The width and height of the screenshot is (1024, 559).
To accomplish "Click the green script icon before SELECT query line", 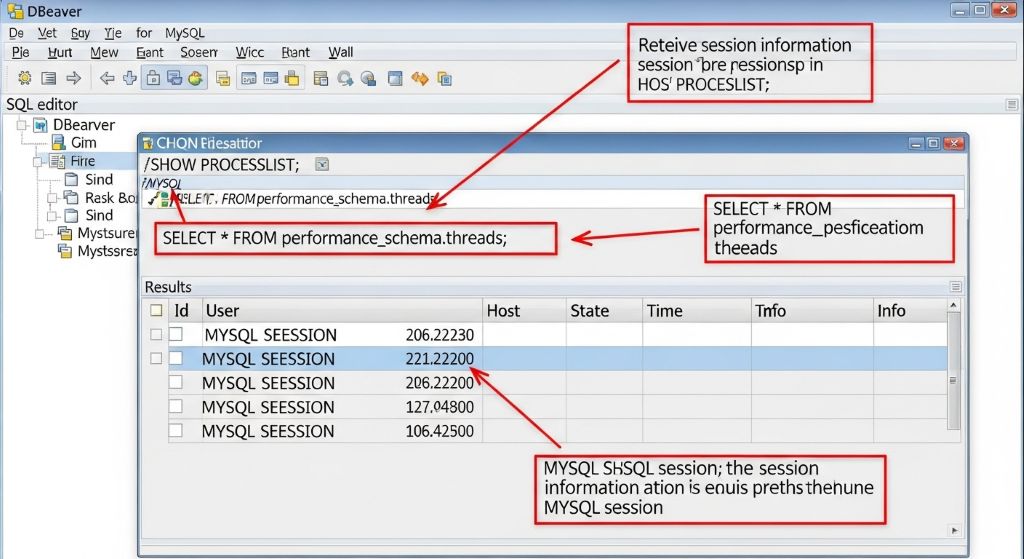I will 164,198.
